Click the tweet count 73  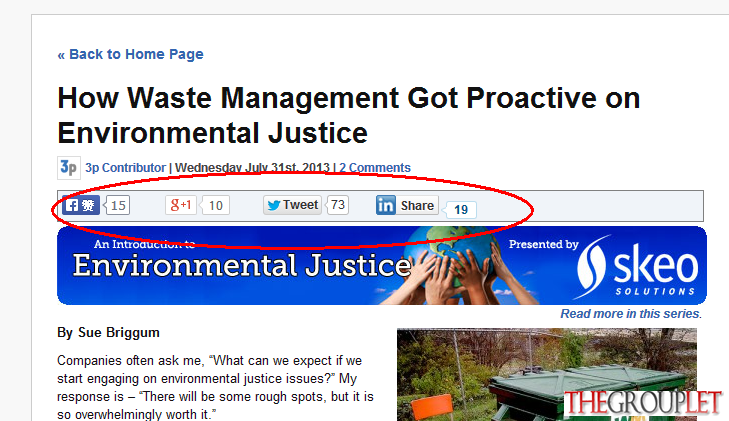click(338, 205)
